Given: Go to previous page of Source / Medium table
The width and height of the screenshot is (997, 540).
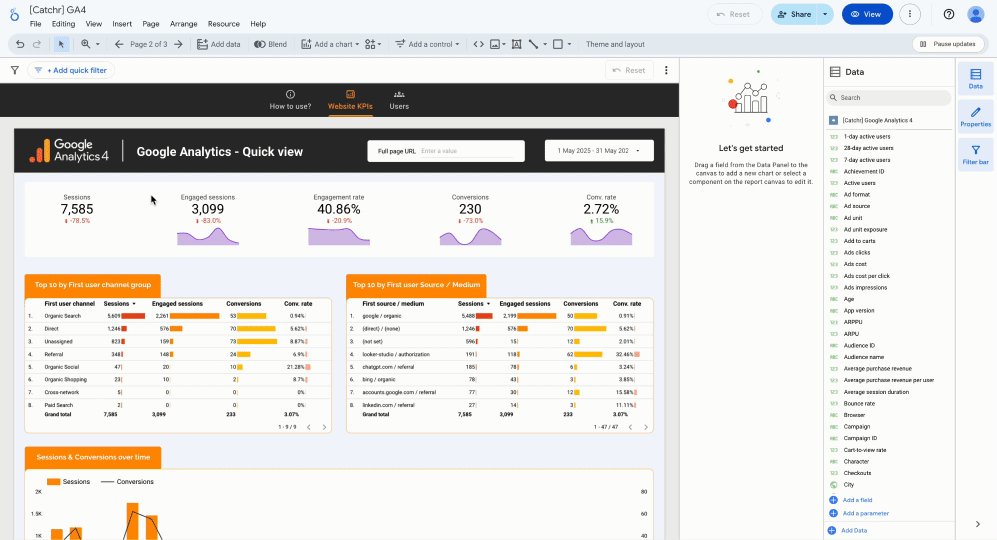Looking at the screenshot, I should pos(631,427).
